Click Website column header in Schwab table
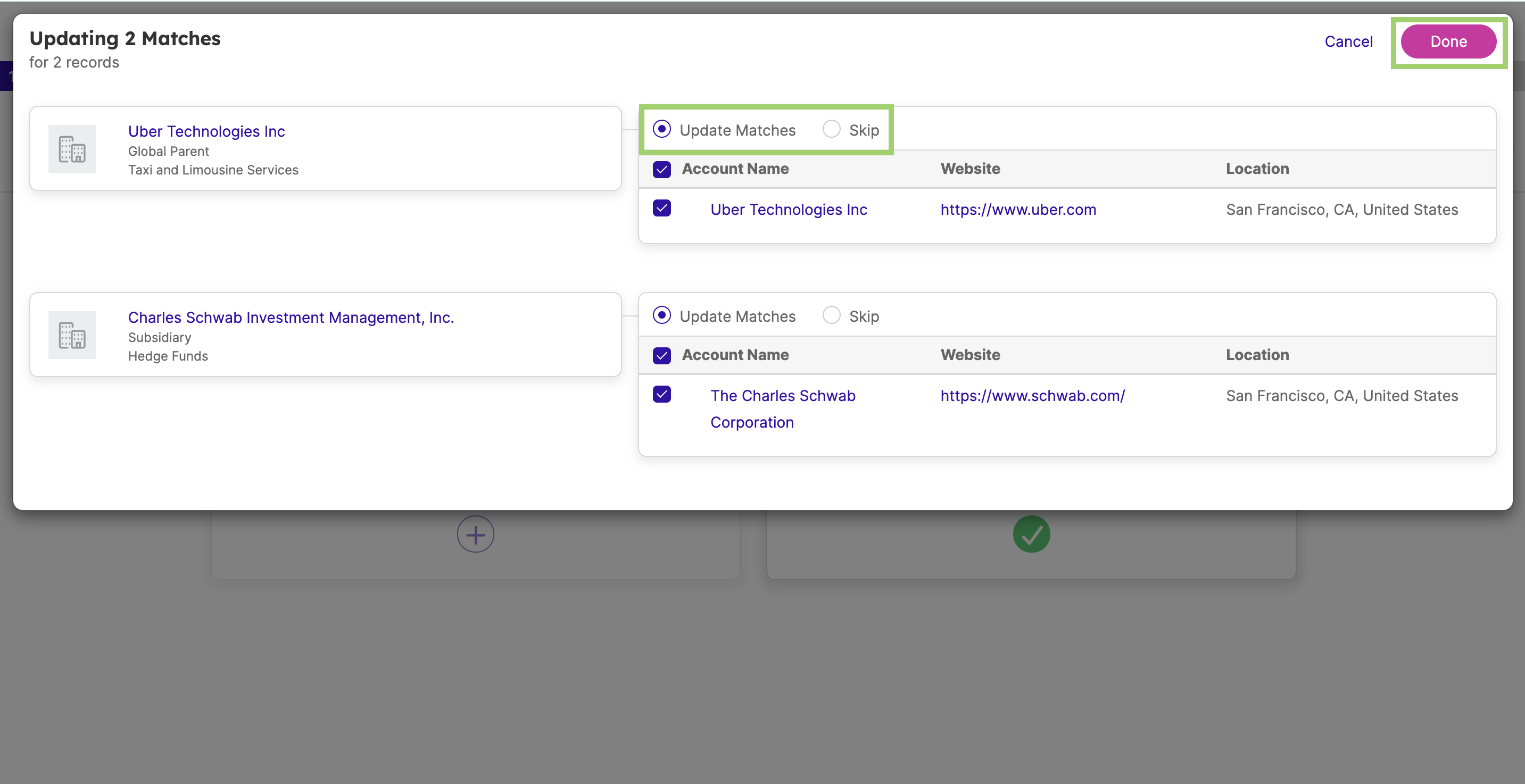 click(x=971, y=355)
